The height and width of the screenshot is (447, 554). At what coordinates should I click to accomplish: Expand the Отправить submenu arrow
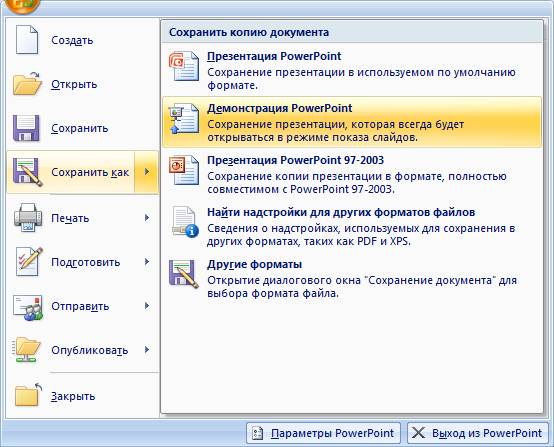tap(147, 306)
